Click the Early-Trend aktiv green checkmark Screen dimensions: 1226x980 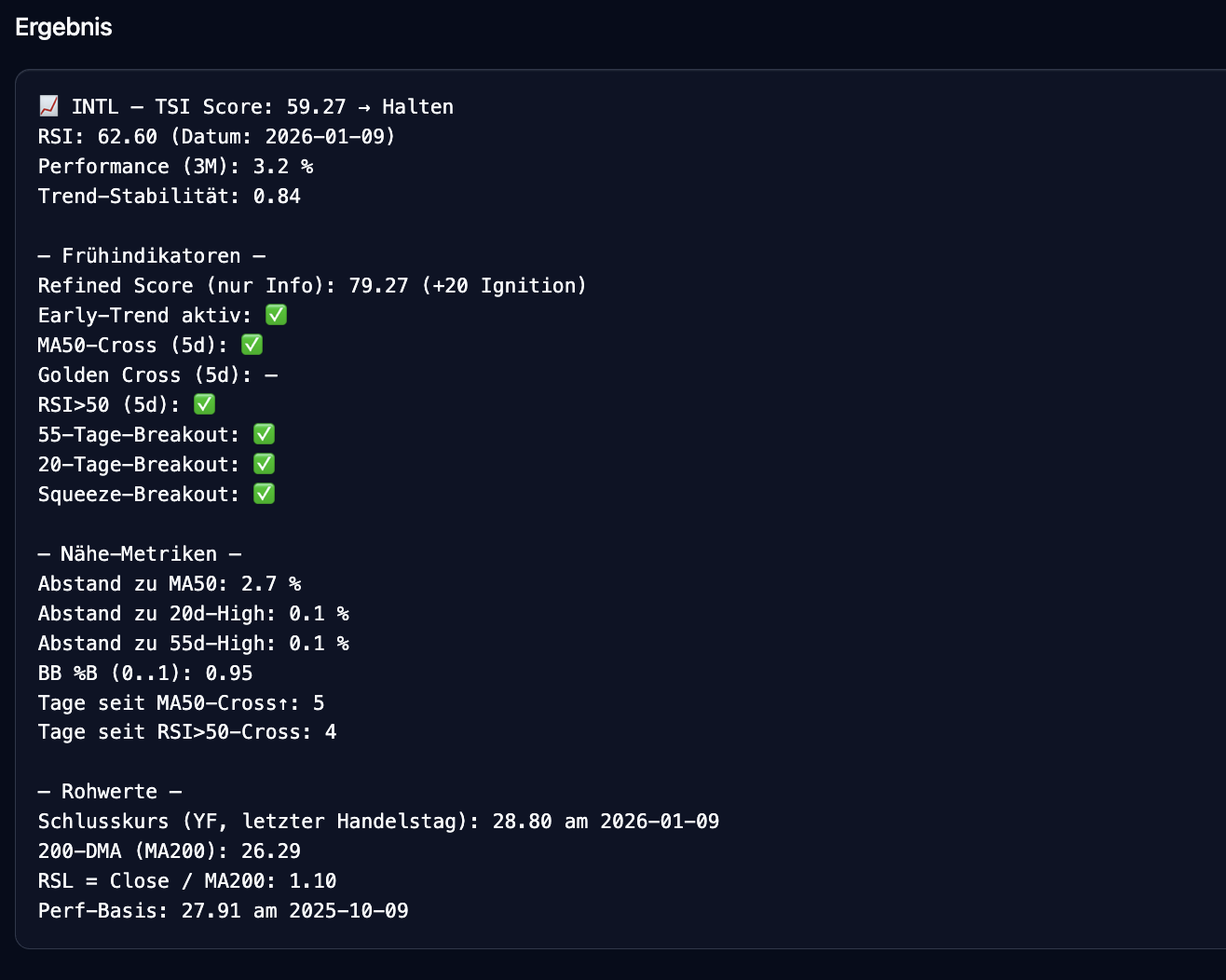coord(276,315)
